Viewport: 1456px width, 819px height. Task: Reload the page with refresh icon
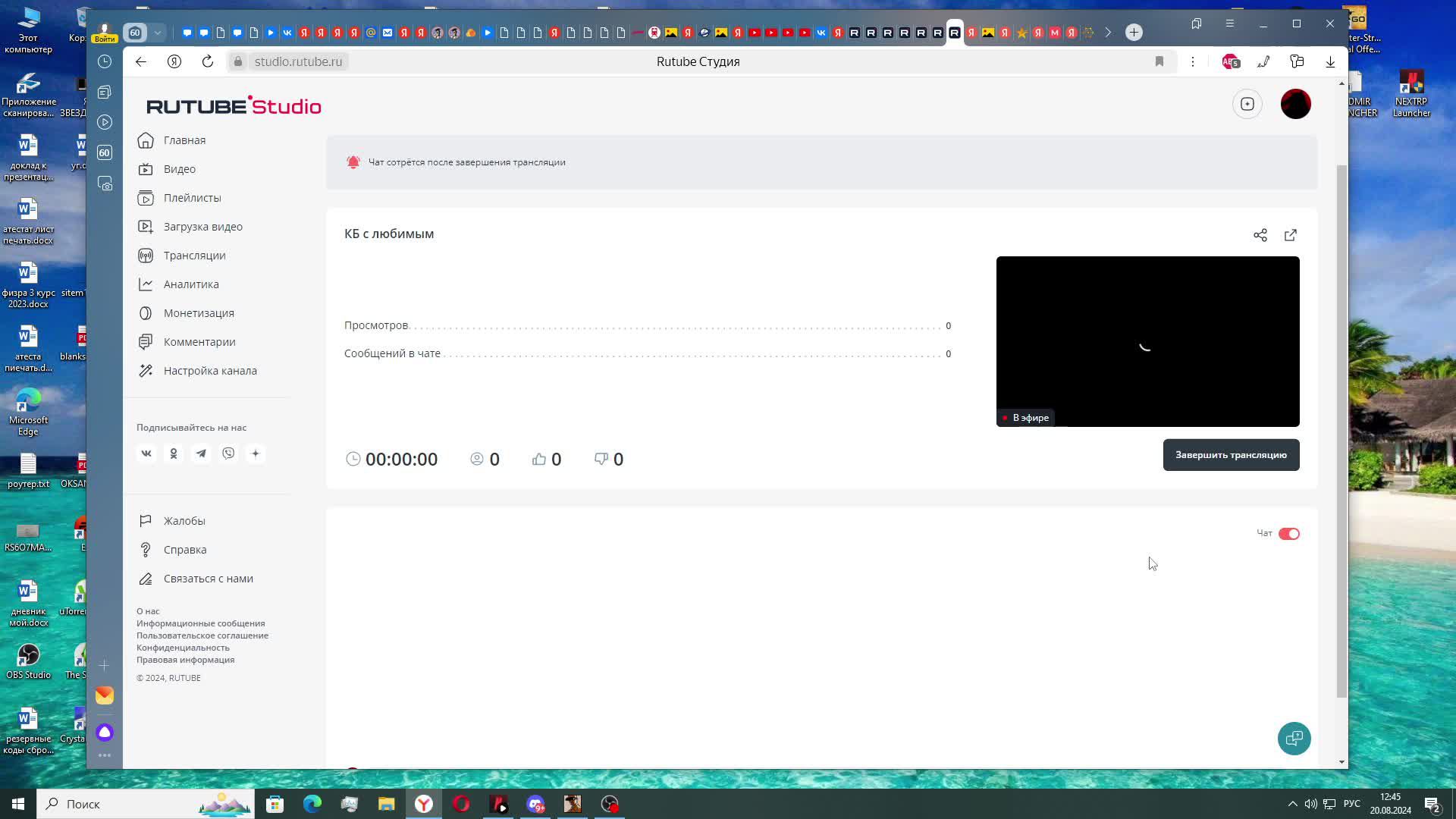pos(208,61)
